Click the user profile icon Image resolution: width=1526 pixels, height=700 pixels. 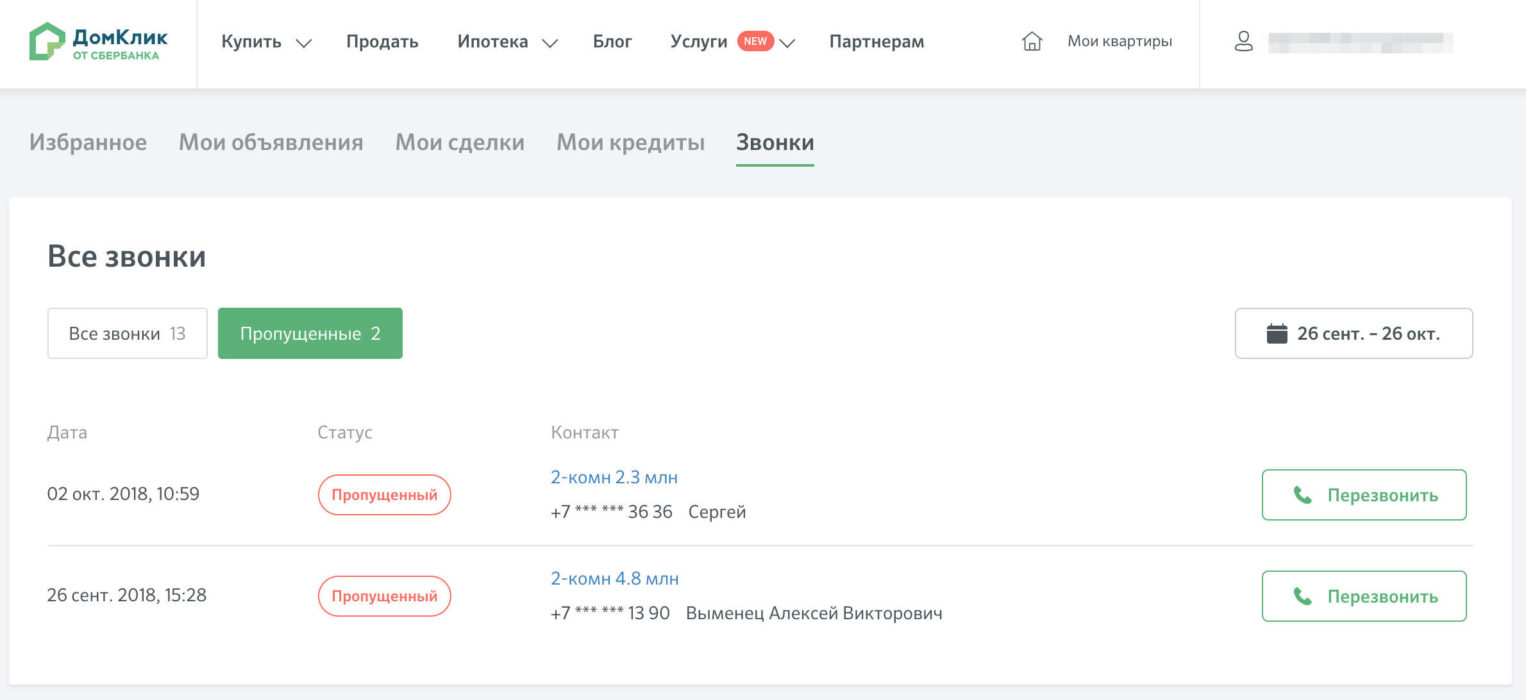point(1243,42)
